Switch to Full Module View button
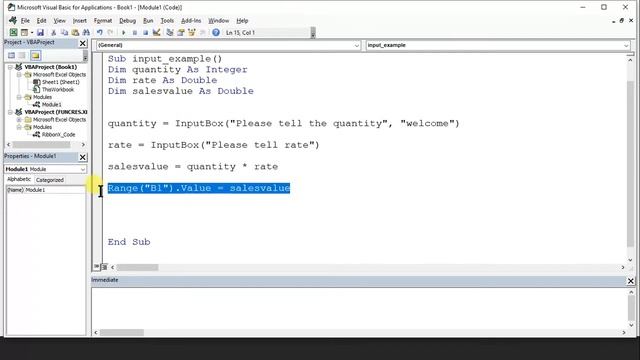This screenshot has height=360, width=640. (104, 267)
